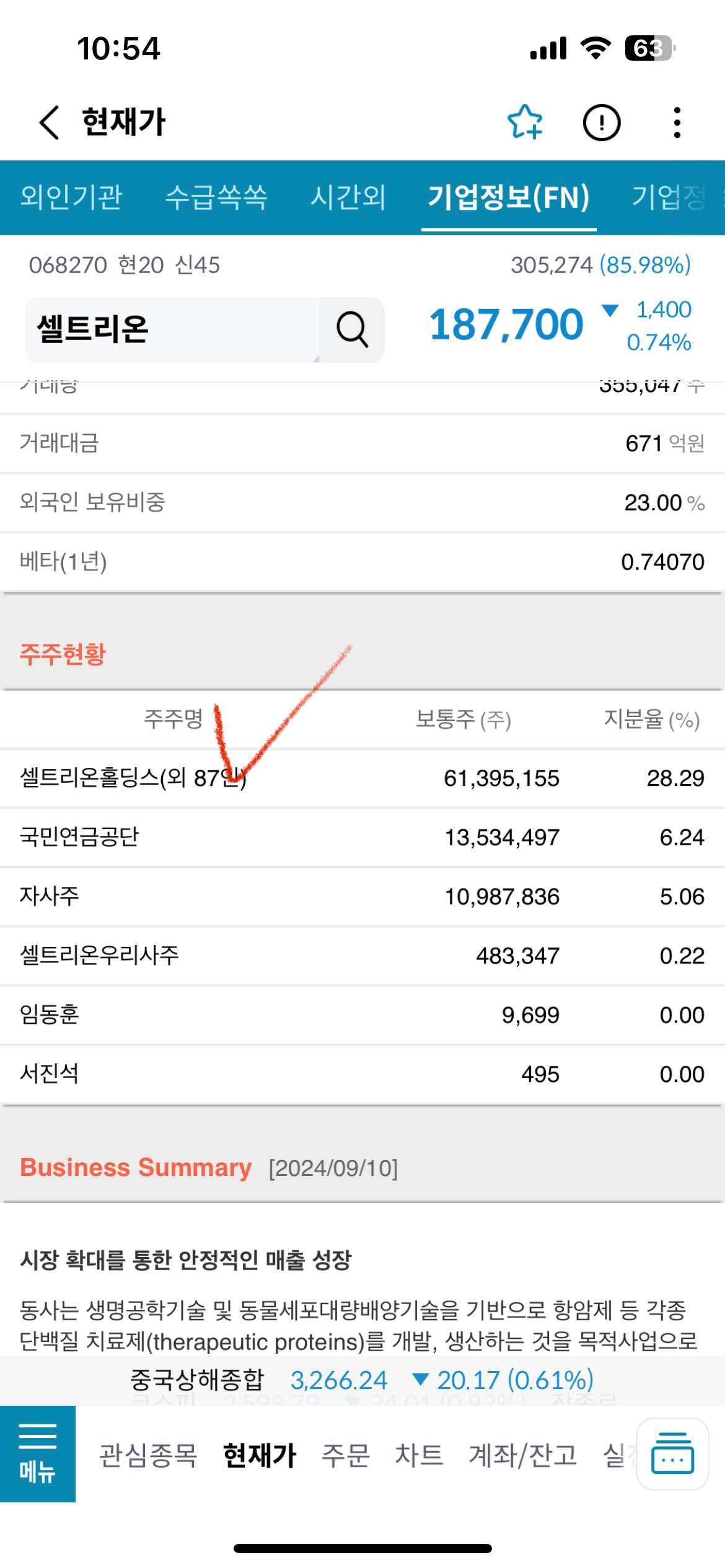Open the floating calendar widget icon
The image size is (725, 1568).
tap(672, 1453)
